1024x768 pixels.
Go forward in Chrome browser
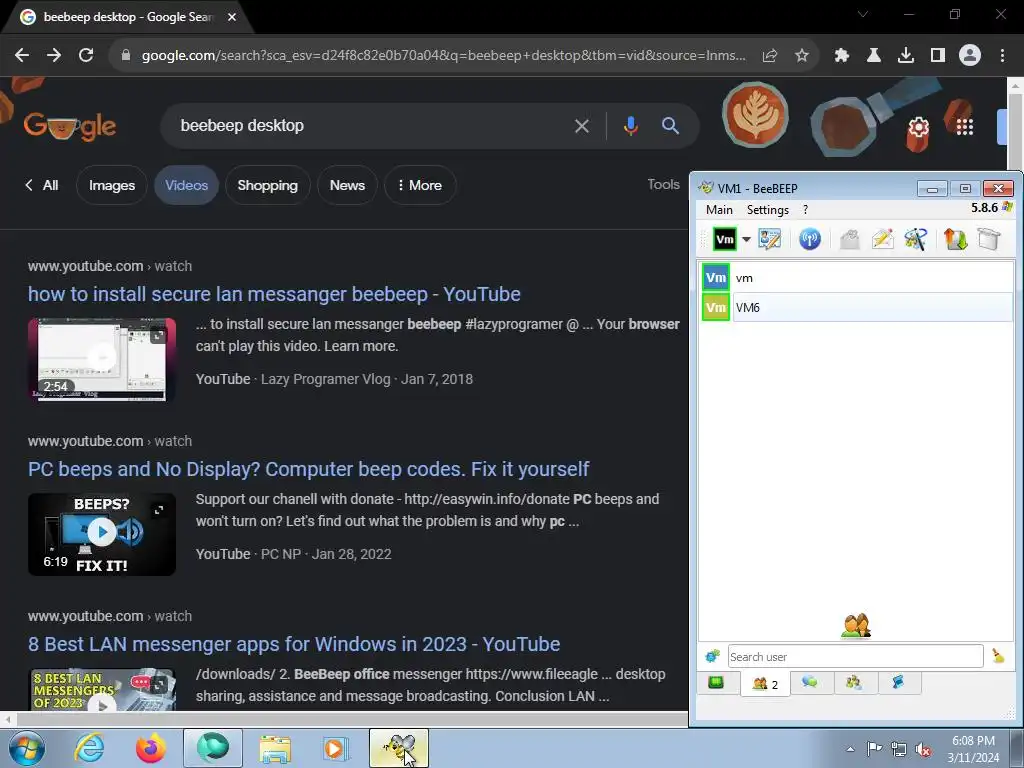[54, 56]
